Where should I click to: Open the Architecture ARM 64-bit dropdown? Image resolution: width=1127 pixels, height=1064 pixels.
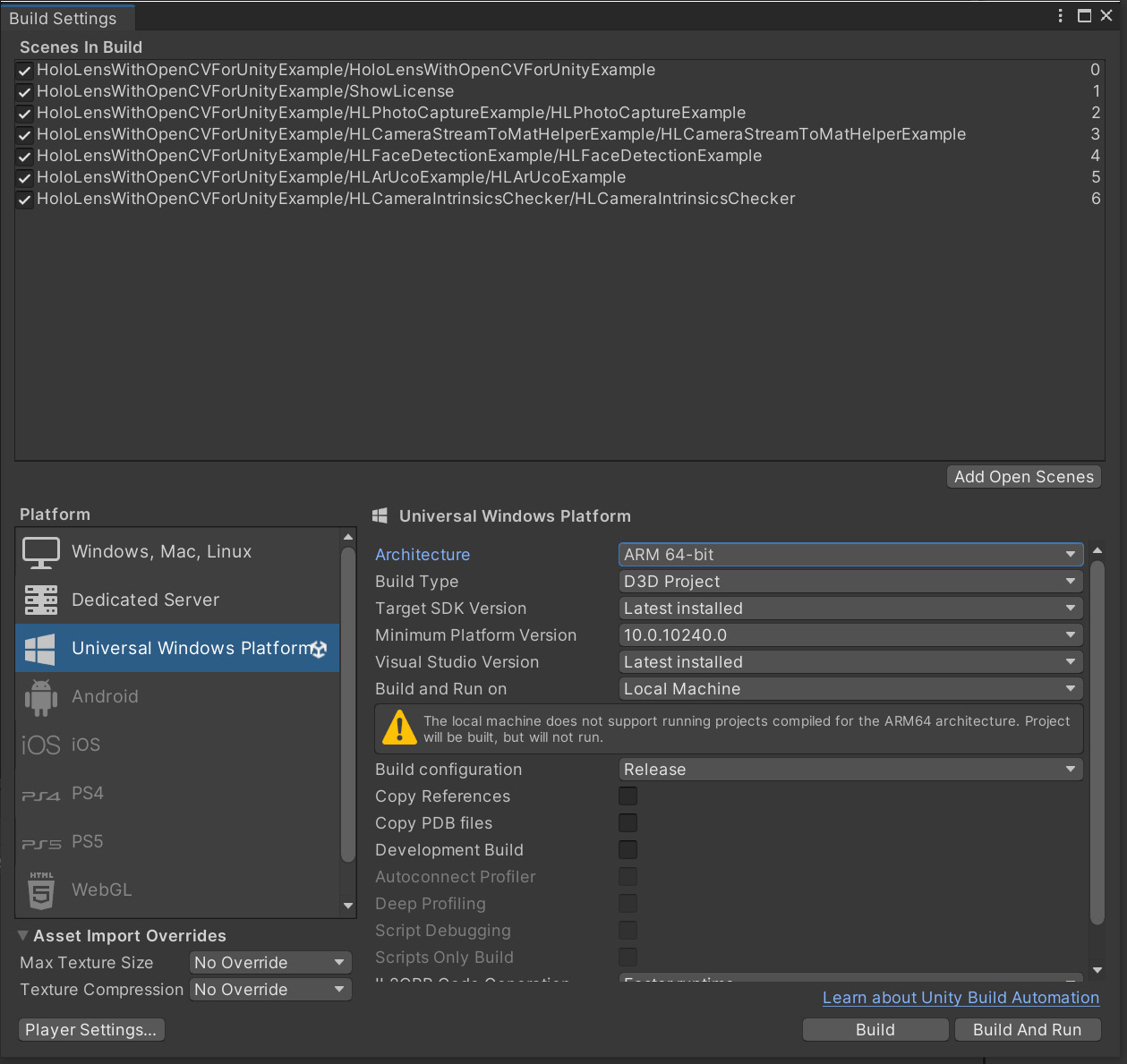850,555
